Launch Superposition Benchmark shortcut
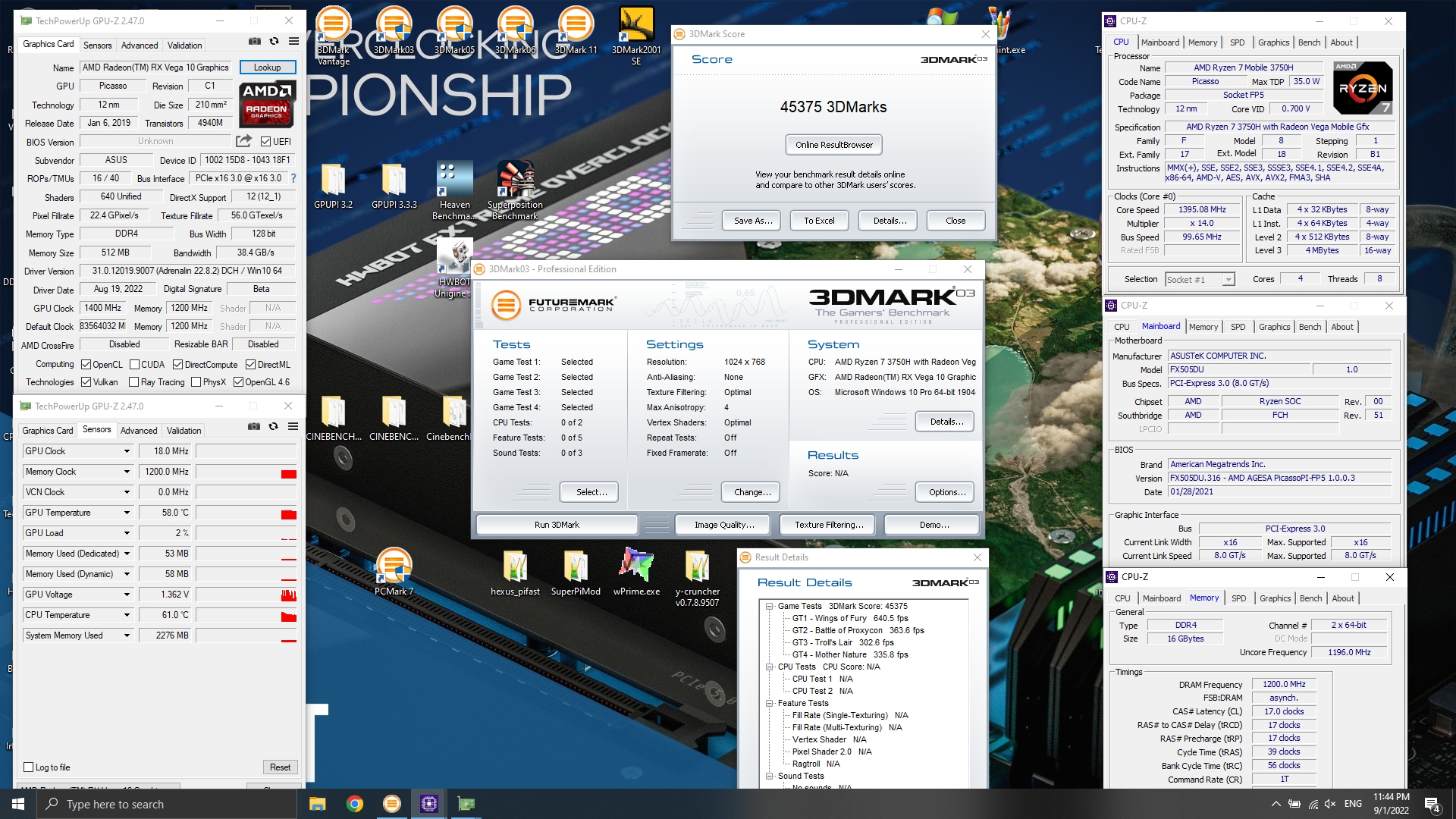 click(x=516, y=190)
